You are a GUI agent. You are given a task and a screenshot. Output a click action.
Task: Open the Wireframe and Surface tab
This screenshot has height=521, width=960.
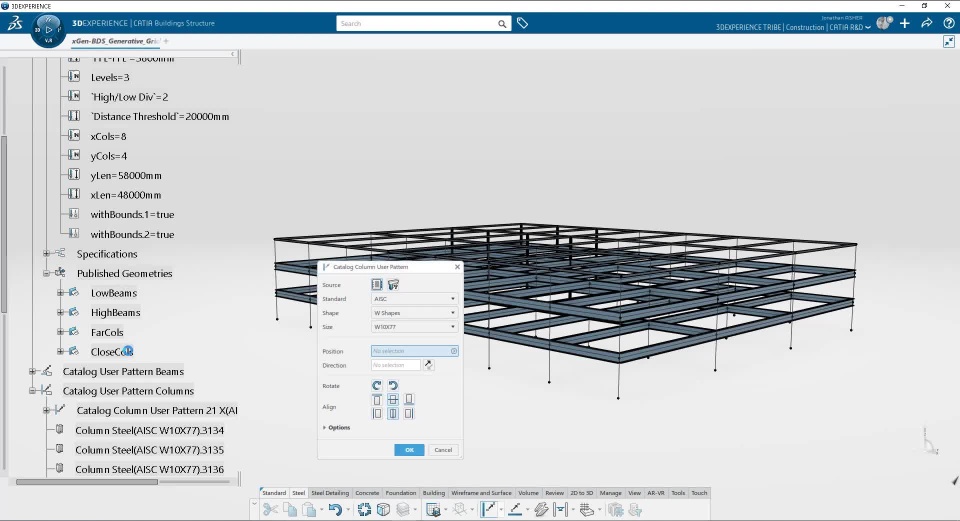point(481,493)
